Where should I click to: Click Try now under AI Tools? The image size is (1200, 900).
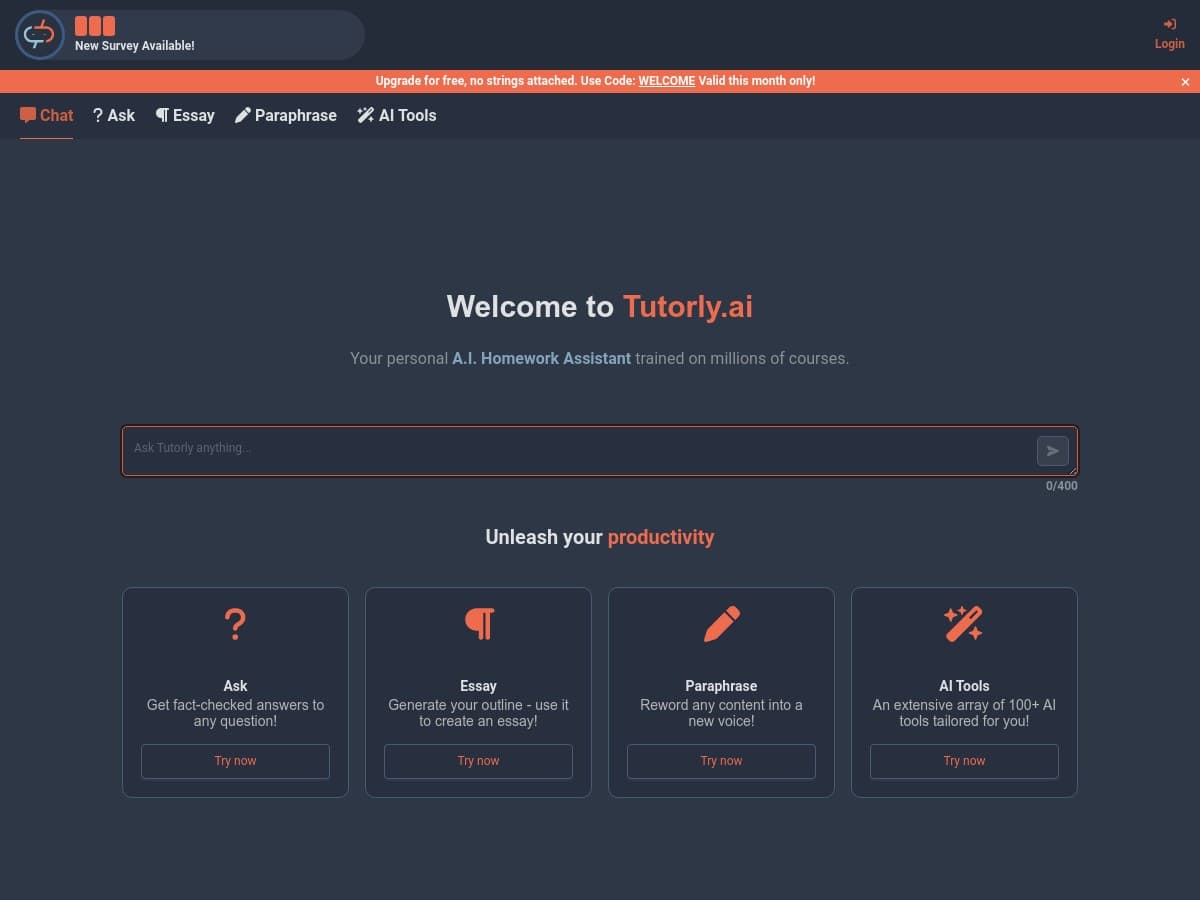click(964, 761)
